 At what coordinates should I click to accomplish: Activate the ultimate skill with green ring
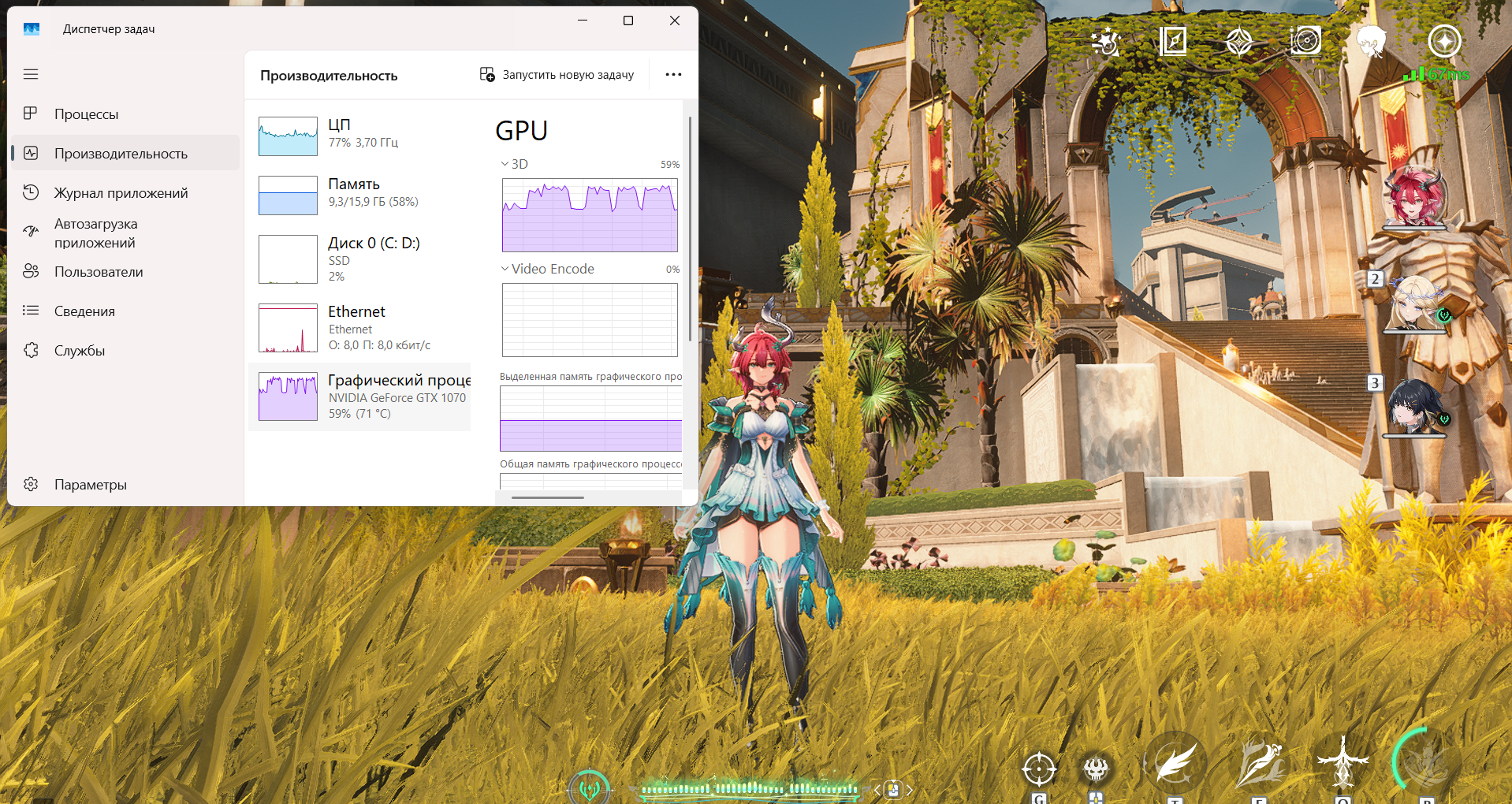pos(1426,761)
